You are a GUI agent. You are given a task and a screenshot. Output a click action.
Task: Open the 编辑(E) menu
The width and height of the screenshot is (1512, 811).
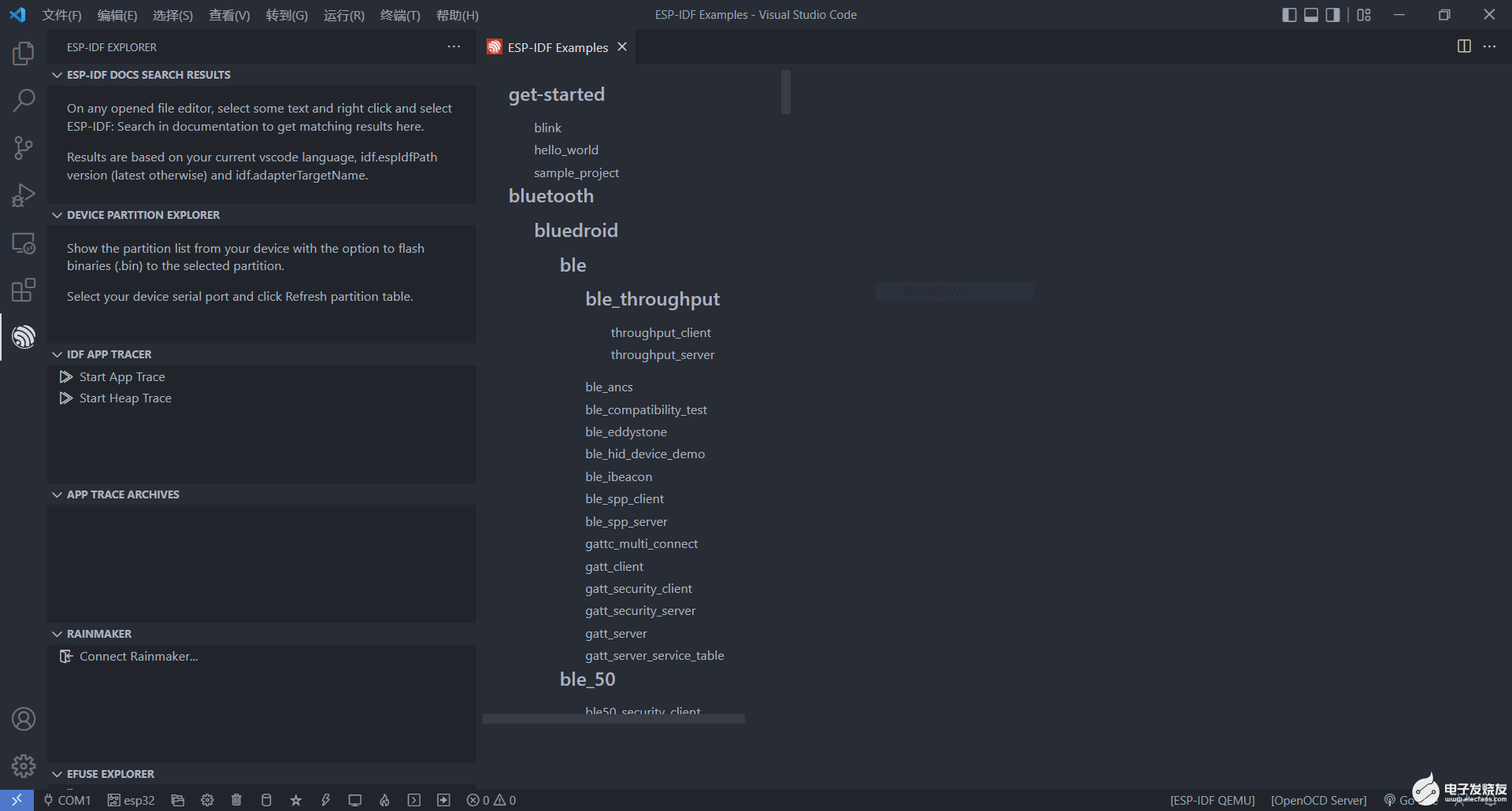tap(117, 15)
